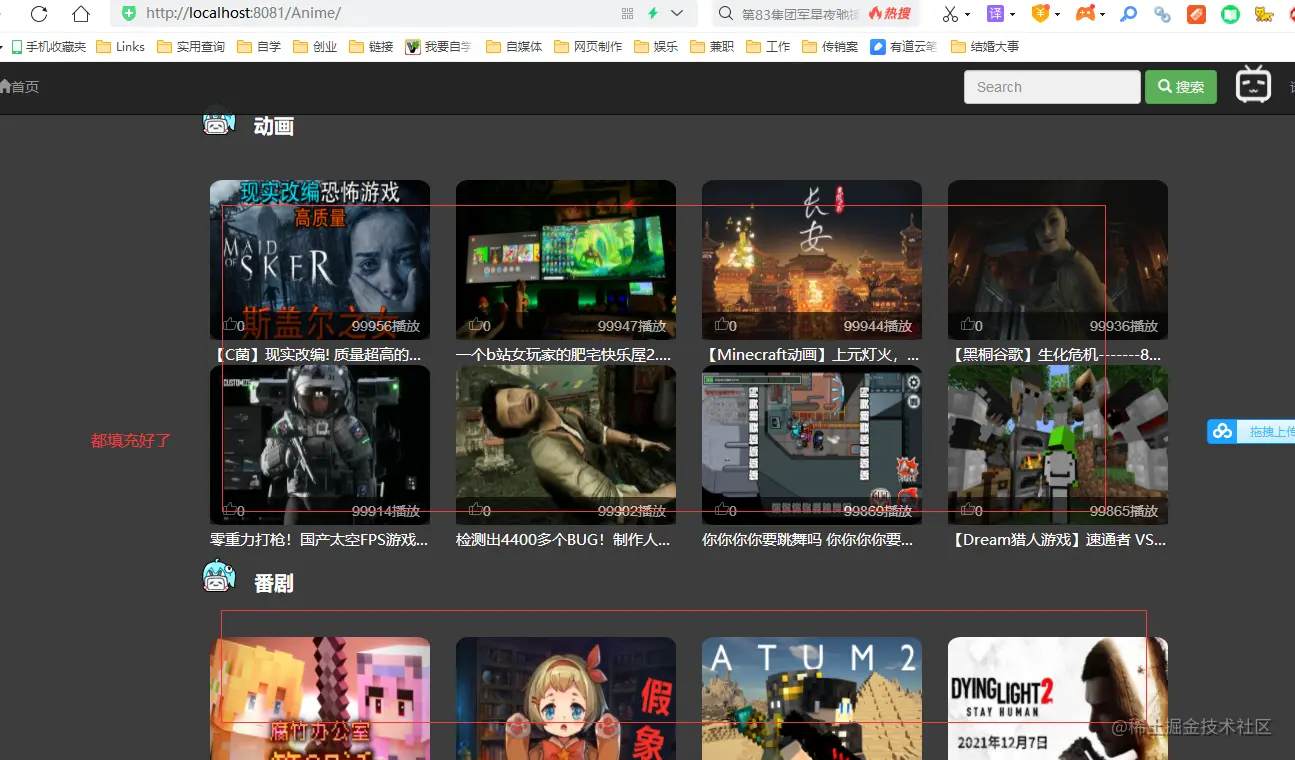The height and width of the screenshot is (760, 1295).
Task: Like the Dream猎人游戏 video thumbs-up
Action: pyautogui.click(x=968, y=510)
